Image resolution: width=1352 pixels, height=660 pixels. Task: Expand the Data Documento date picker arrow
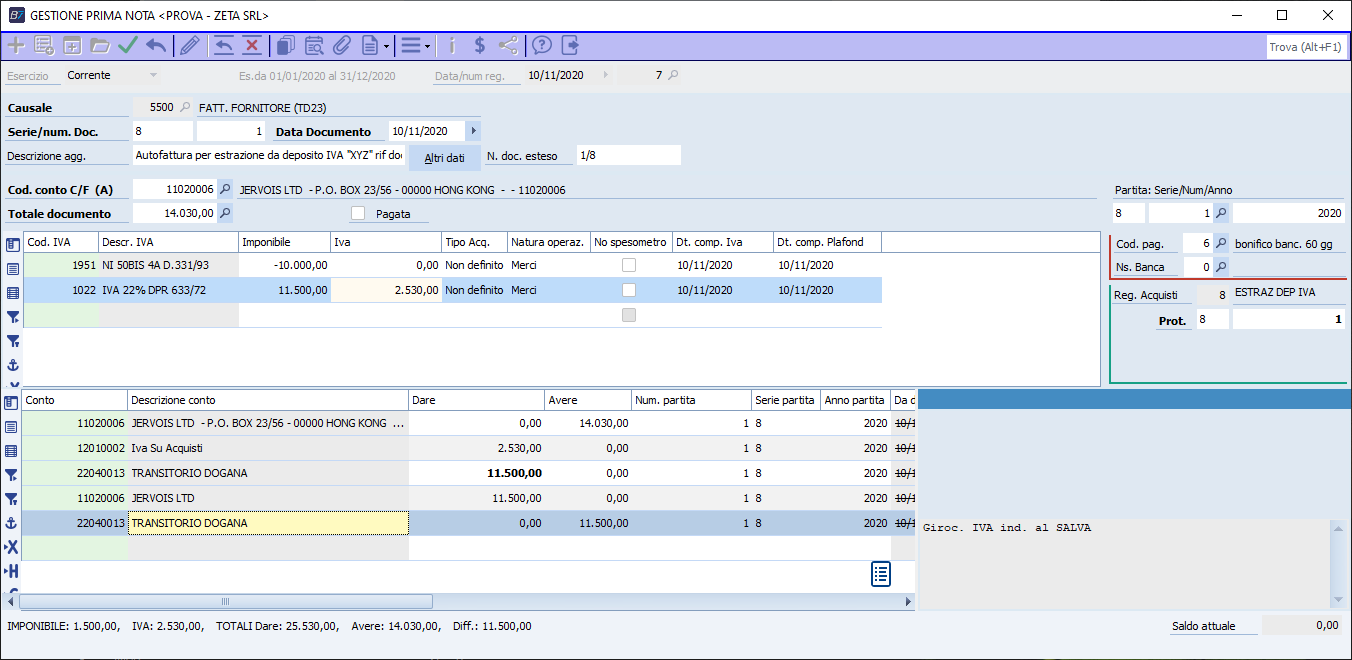(x=473, y=131)
